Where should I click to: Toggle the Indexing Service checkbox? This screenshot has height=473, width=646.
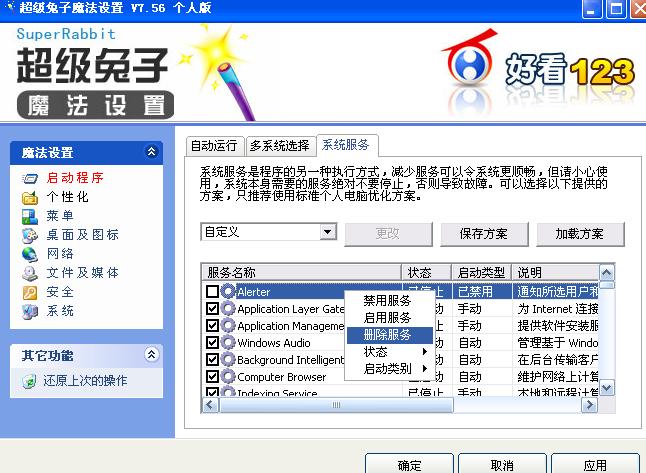[212, 392]
